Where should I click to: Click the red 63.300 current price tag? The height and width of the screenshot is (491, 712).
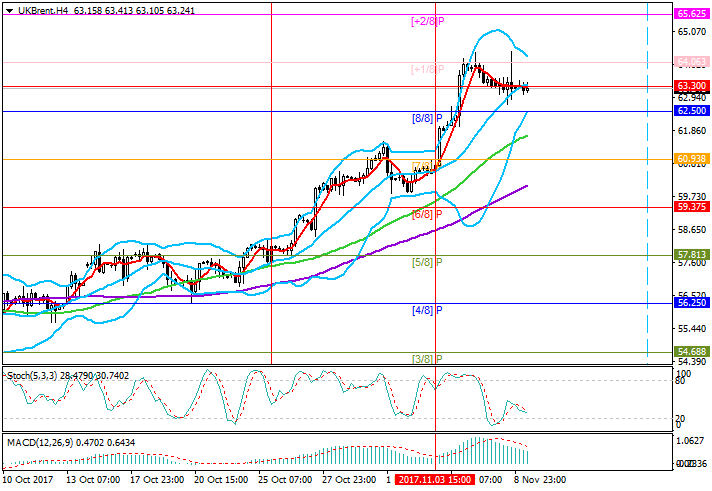691,87
